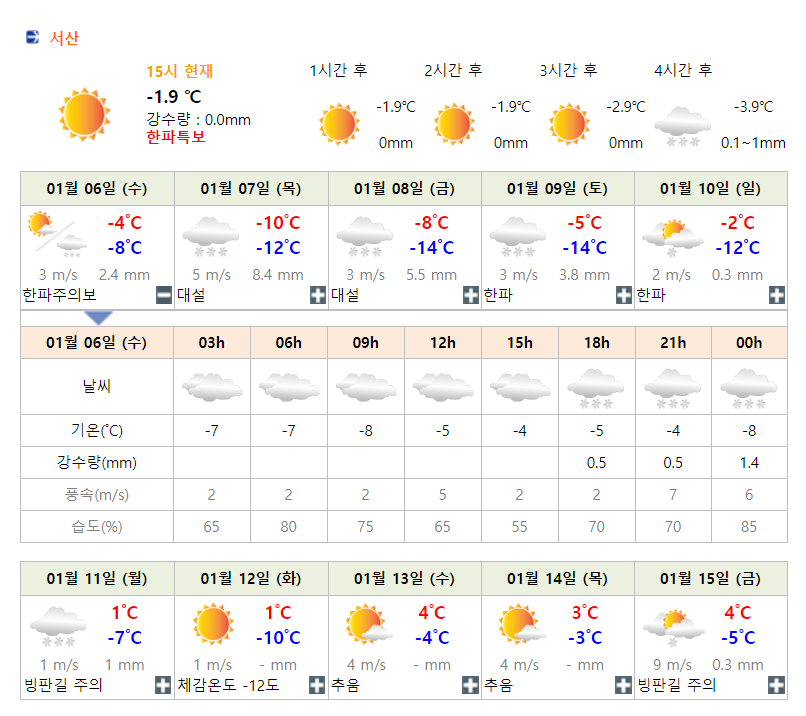Click the 8.4 mm value on 01월 07일
Image resolution: width=806 pixels, height=716 pixels.
(278, 275)
